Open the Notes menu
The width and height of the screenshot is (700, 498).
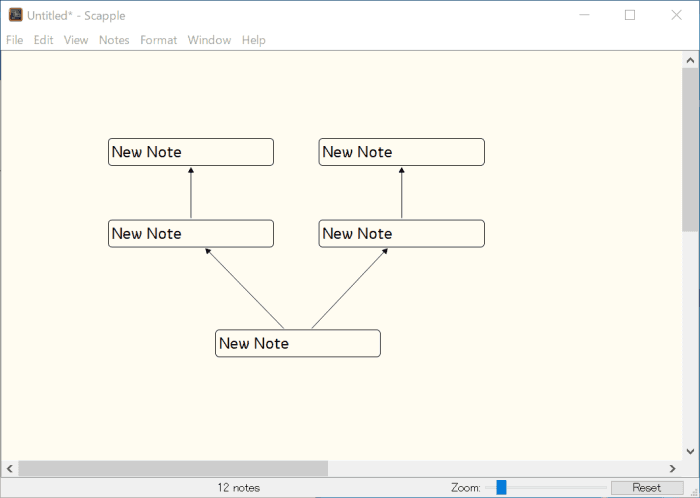coord(114,40)
